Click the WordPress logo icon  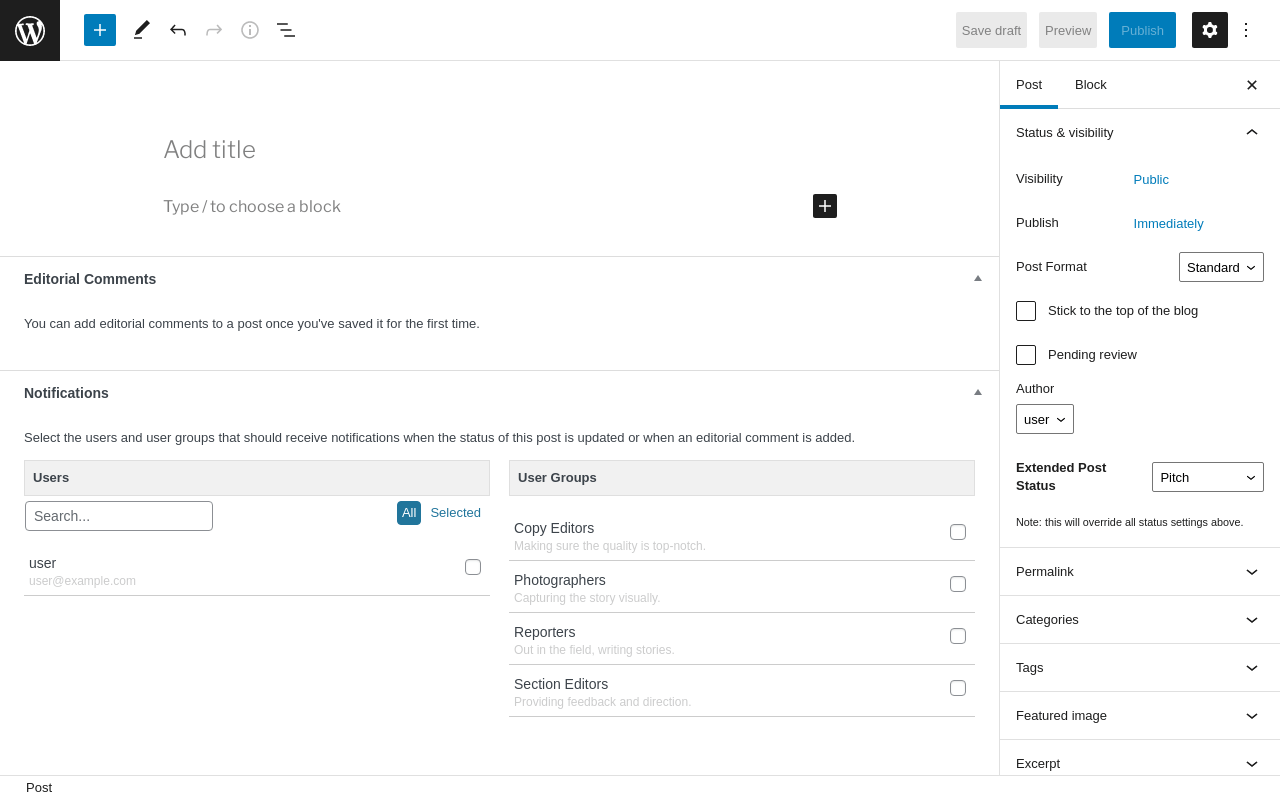click(x=30, y=30)
